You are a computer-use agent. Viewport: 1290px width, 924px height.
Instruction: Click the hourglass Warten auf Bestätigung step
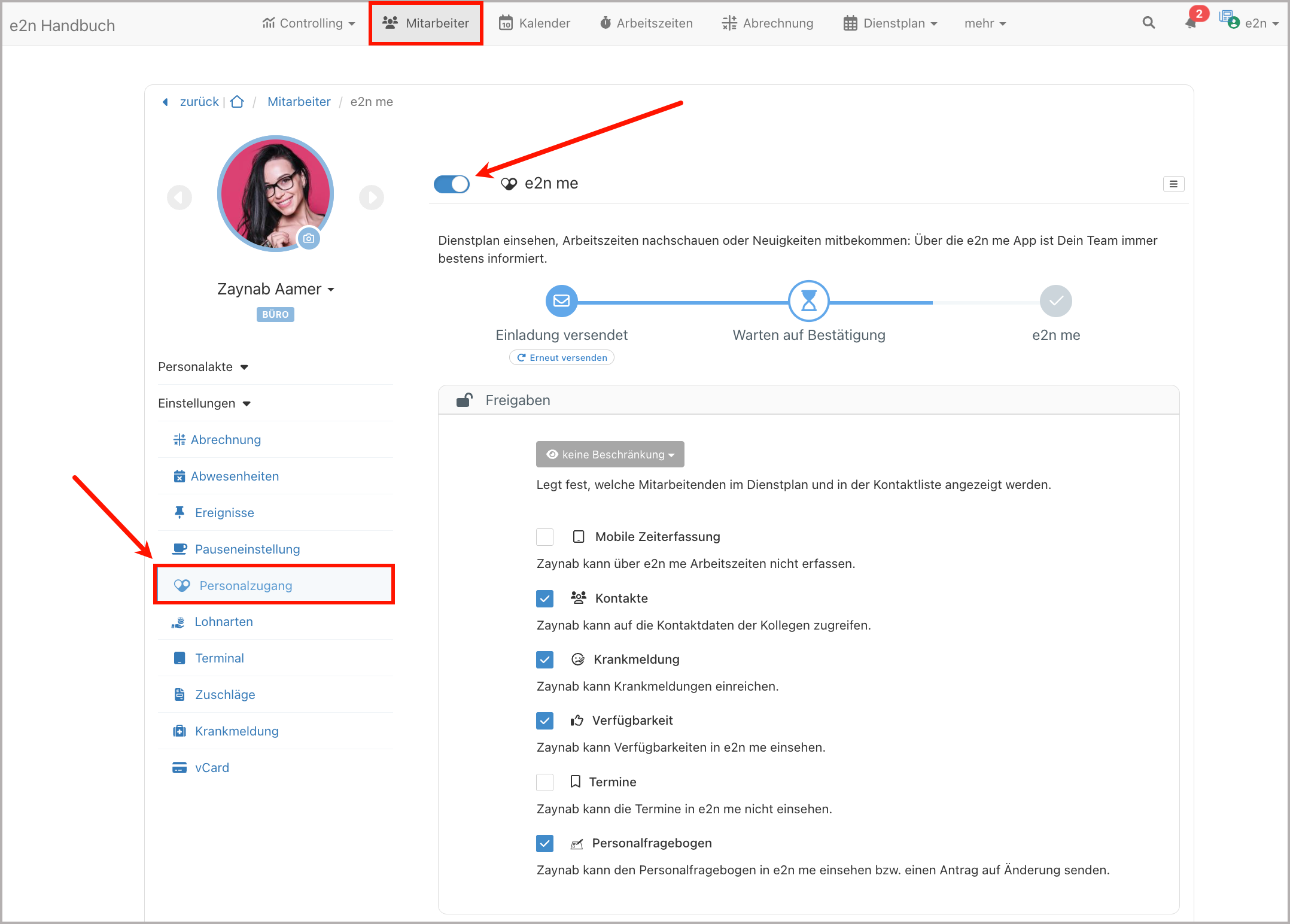[808, 301]
